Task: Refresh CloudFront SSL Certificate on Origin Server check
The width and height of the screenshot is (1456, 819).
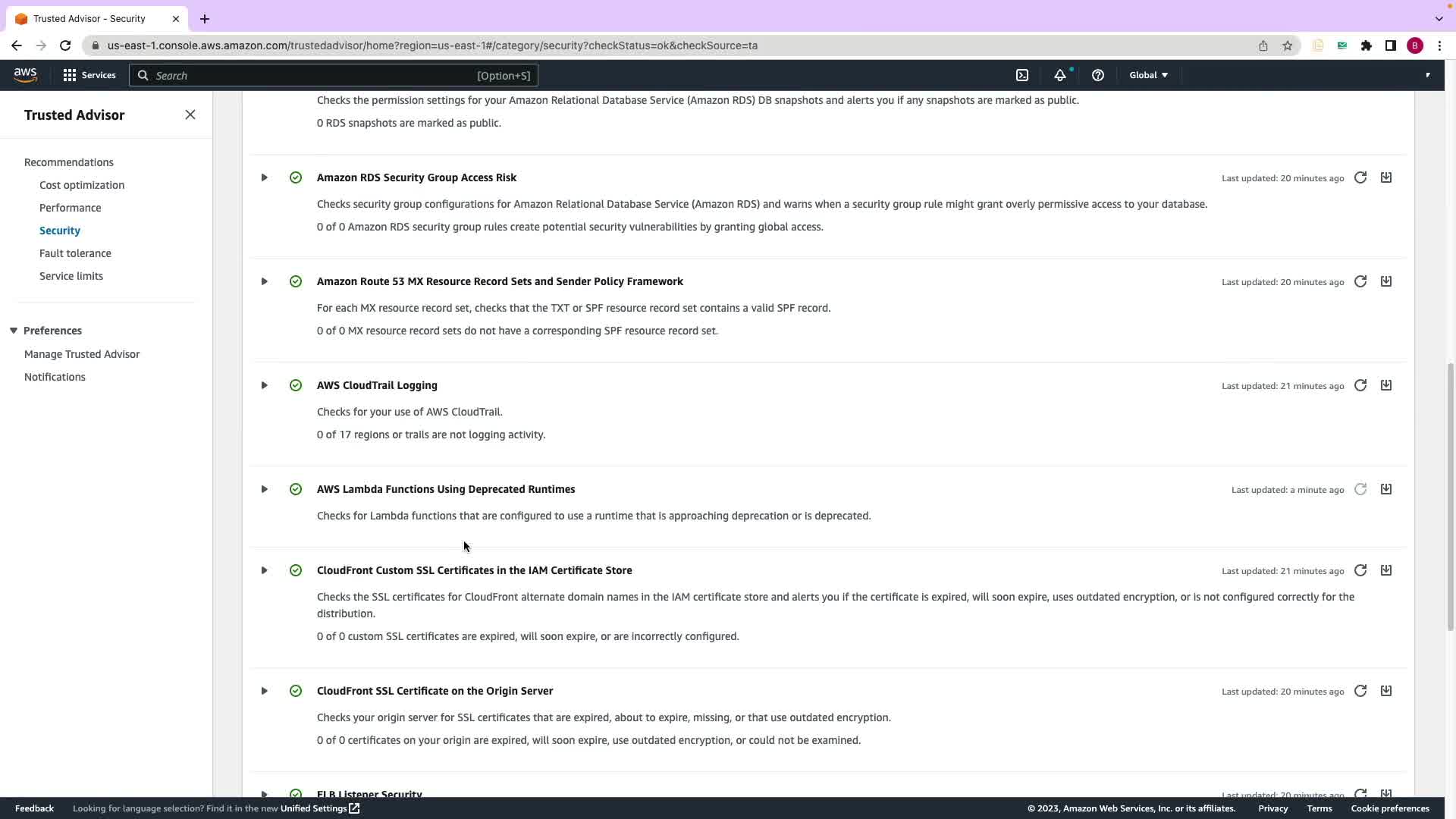Action: click(x=1360, y=691)
